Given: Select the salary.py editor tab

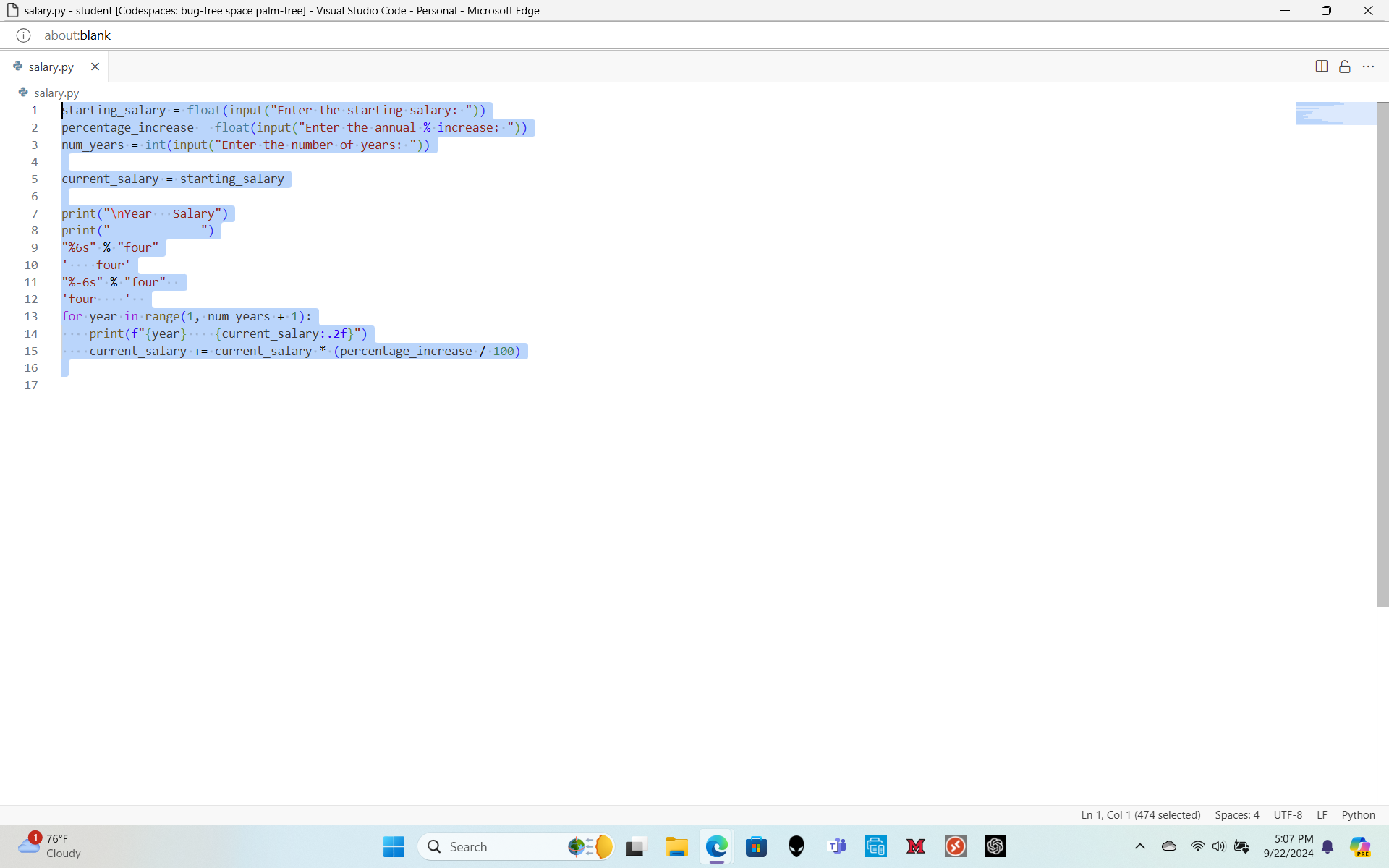Looking at the screenshot, I should pyautogui.click(x=51, y=67).
